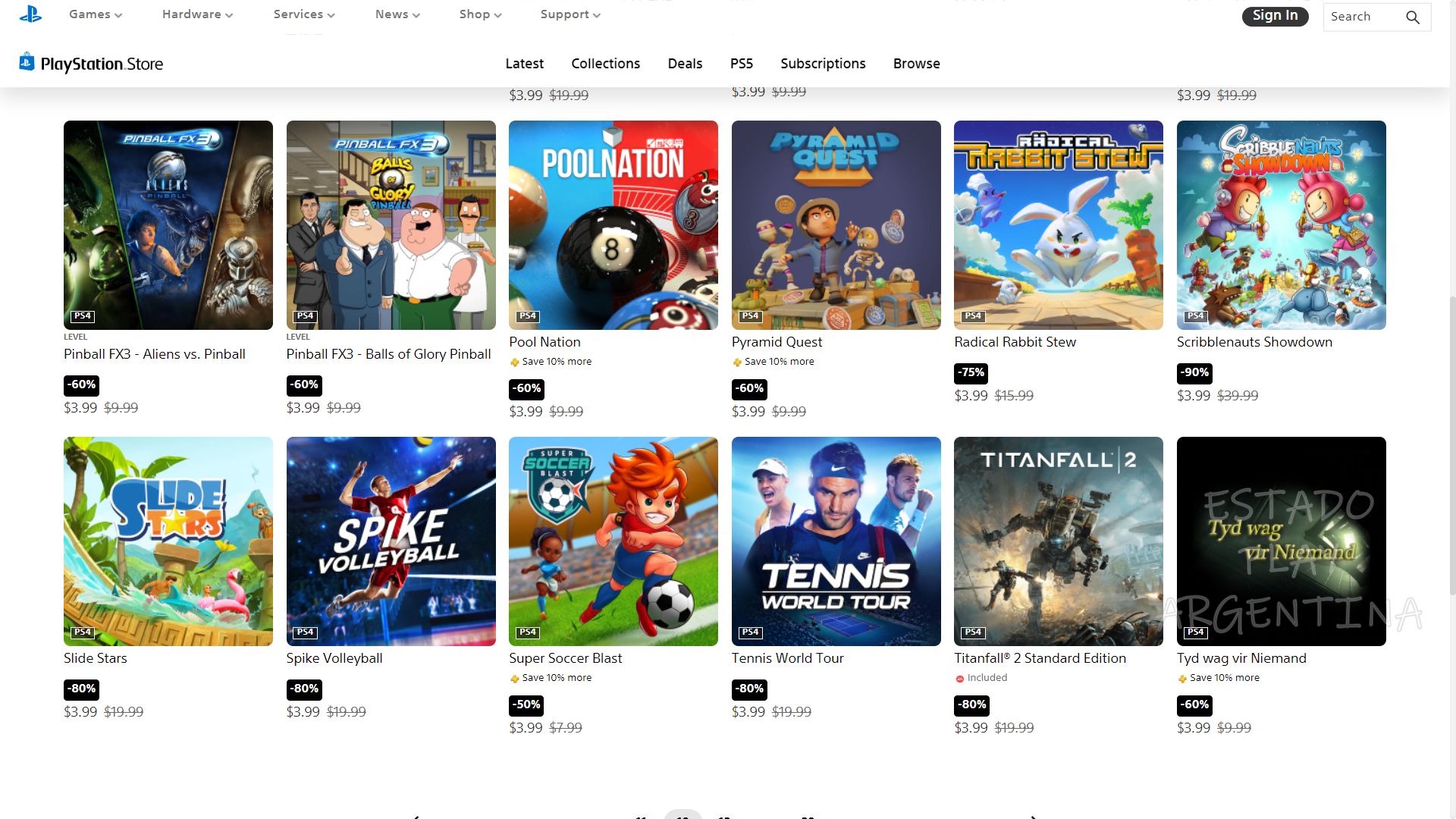
Task: Expand the Hardware dropdown menu
Action: (x=197, y=14)
